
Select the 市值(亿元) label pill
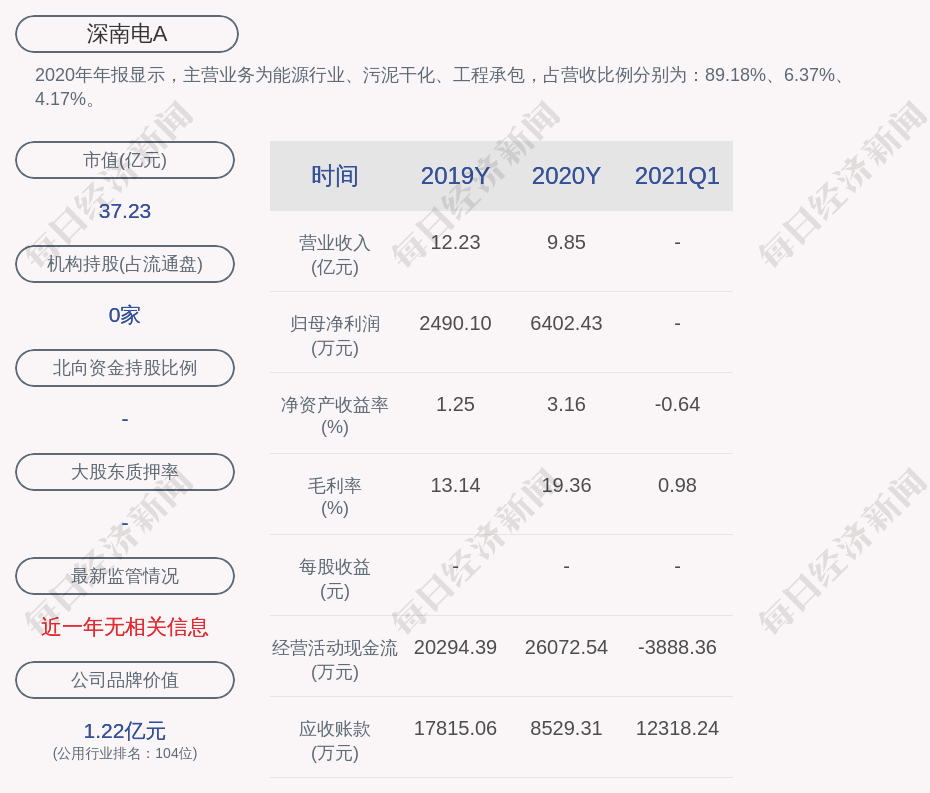click(125, 160)
